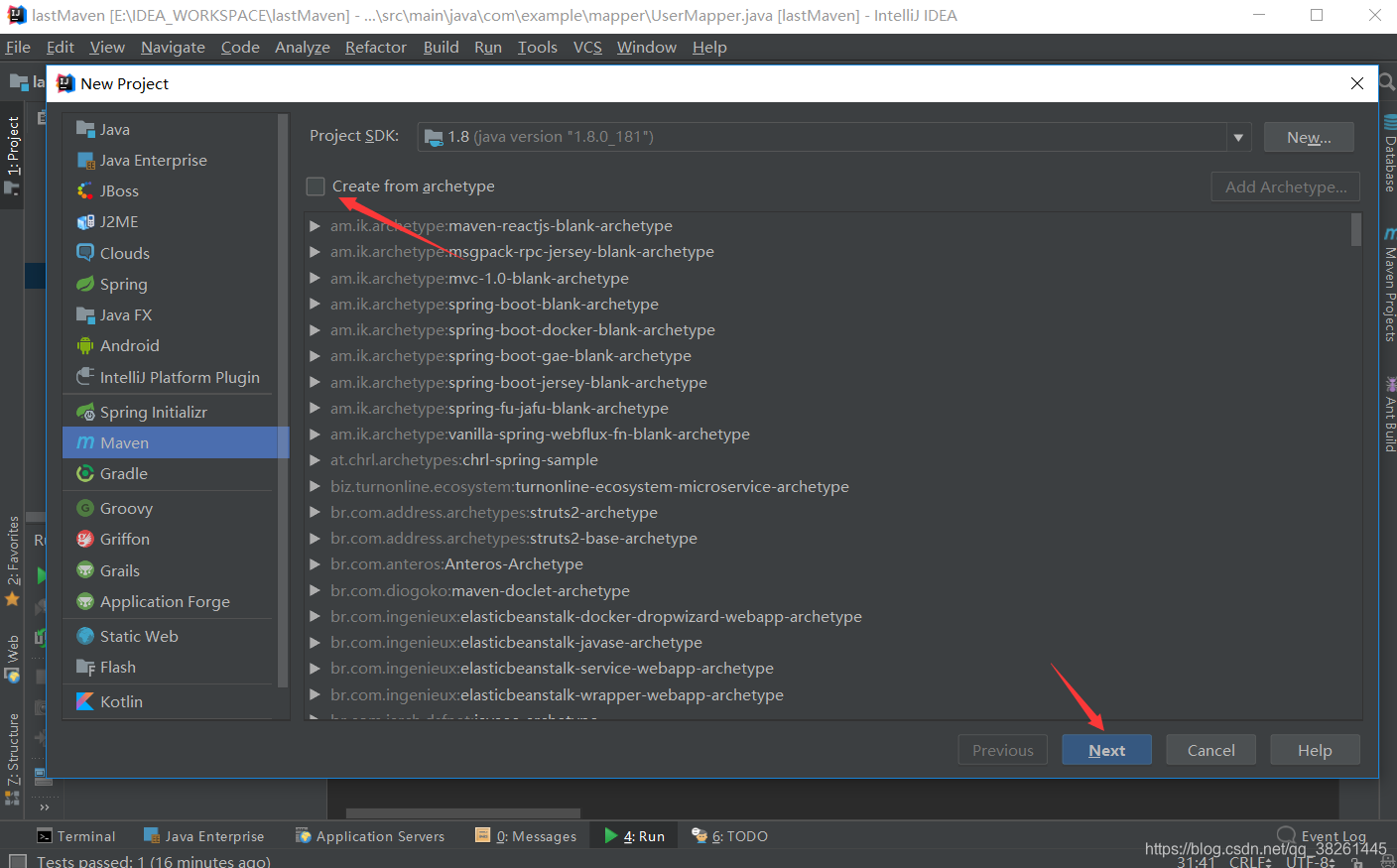Select the Java project type icon
This screenshot has height=868, width=1397.
pyautogui.click(x=85, y=129)
